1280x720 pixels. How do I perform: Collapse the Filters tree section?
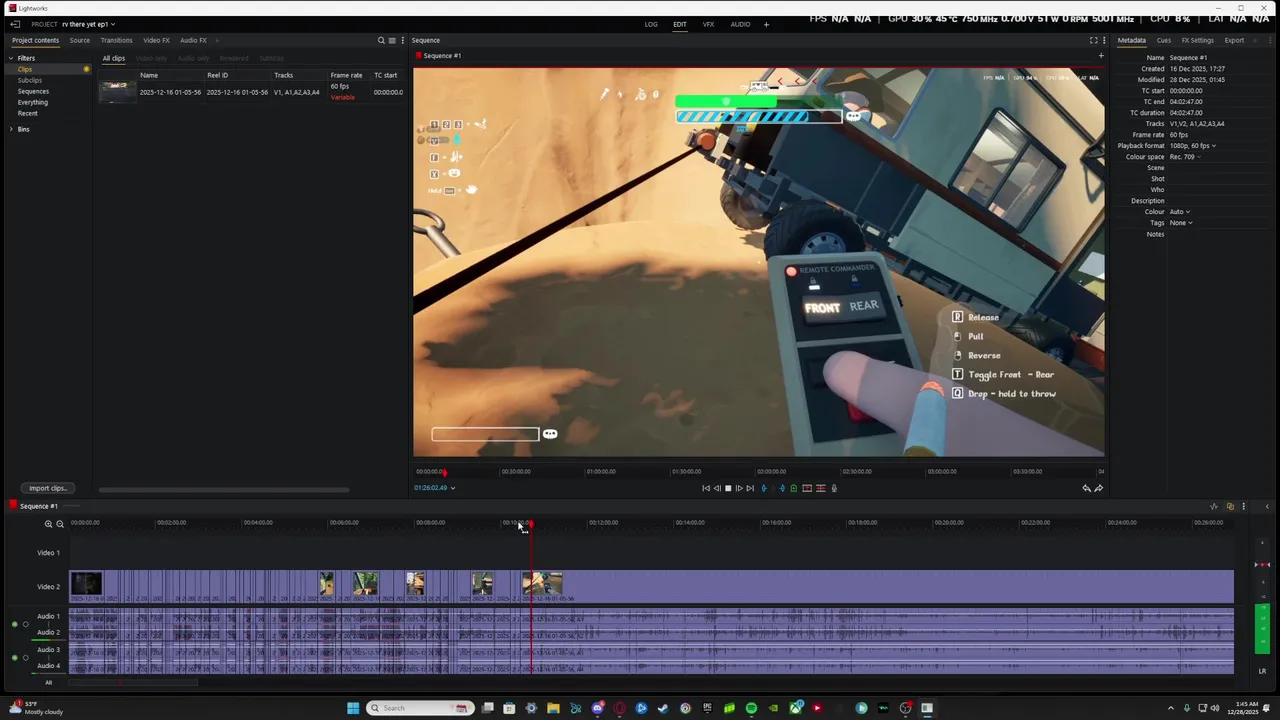pyautogui.click(x=12, y=58)
